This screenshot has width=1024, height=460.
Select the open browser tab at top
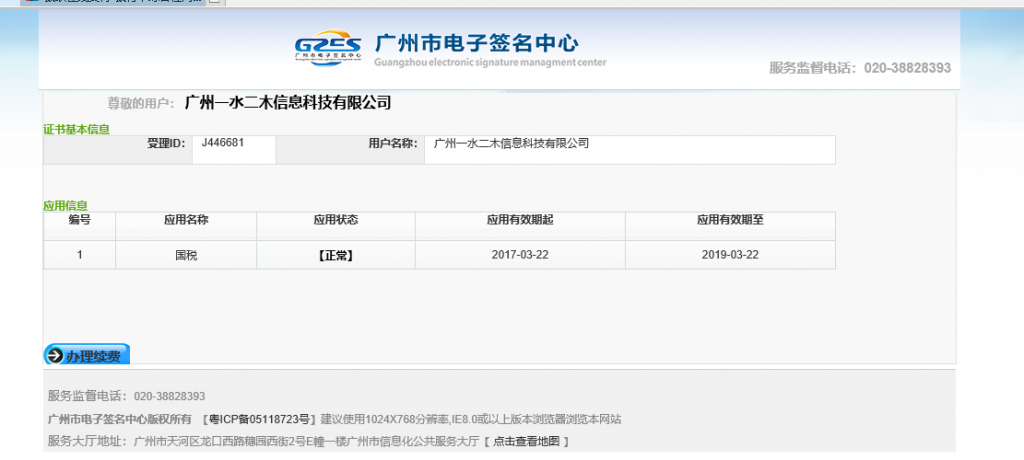(x=120, y=3)
